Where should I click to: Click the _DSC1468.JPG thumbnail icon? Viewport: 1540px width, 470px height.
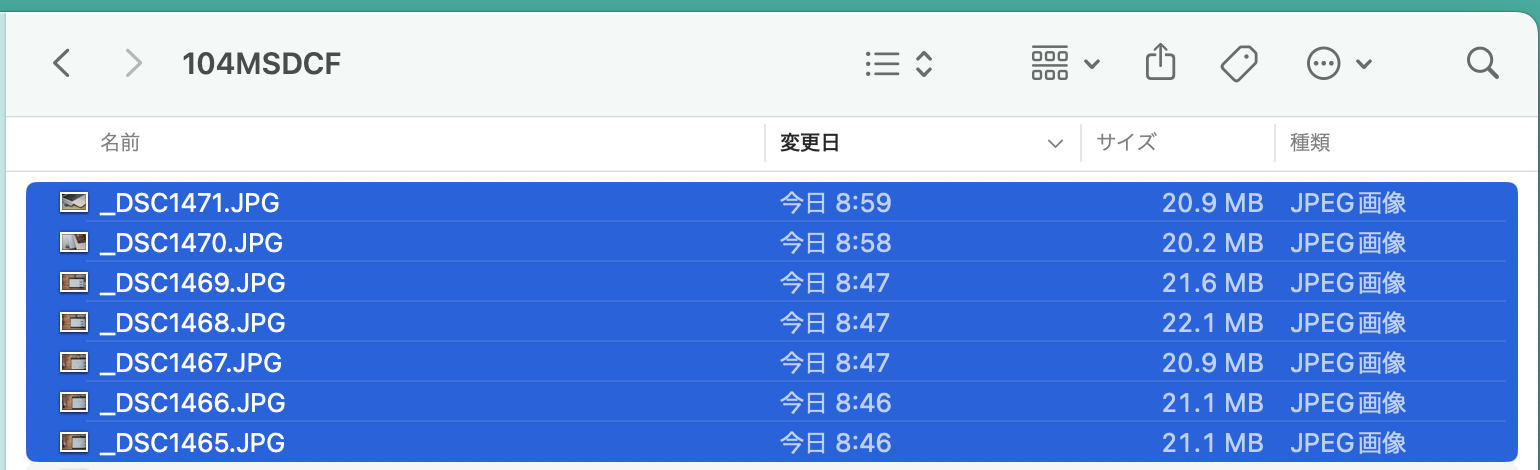74,323
